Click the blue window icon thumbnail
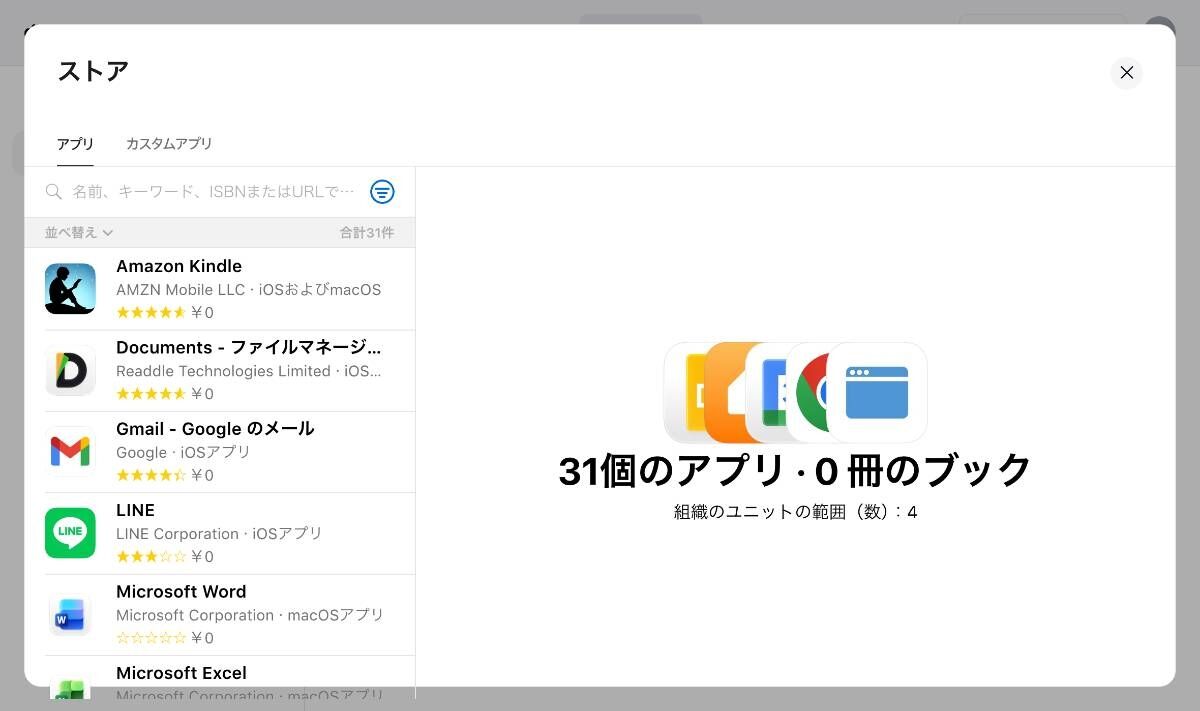This screenshot has height=711, width=1200. [877, 393]
